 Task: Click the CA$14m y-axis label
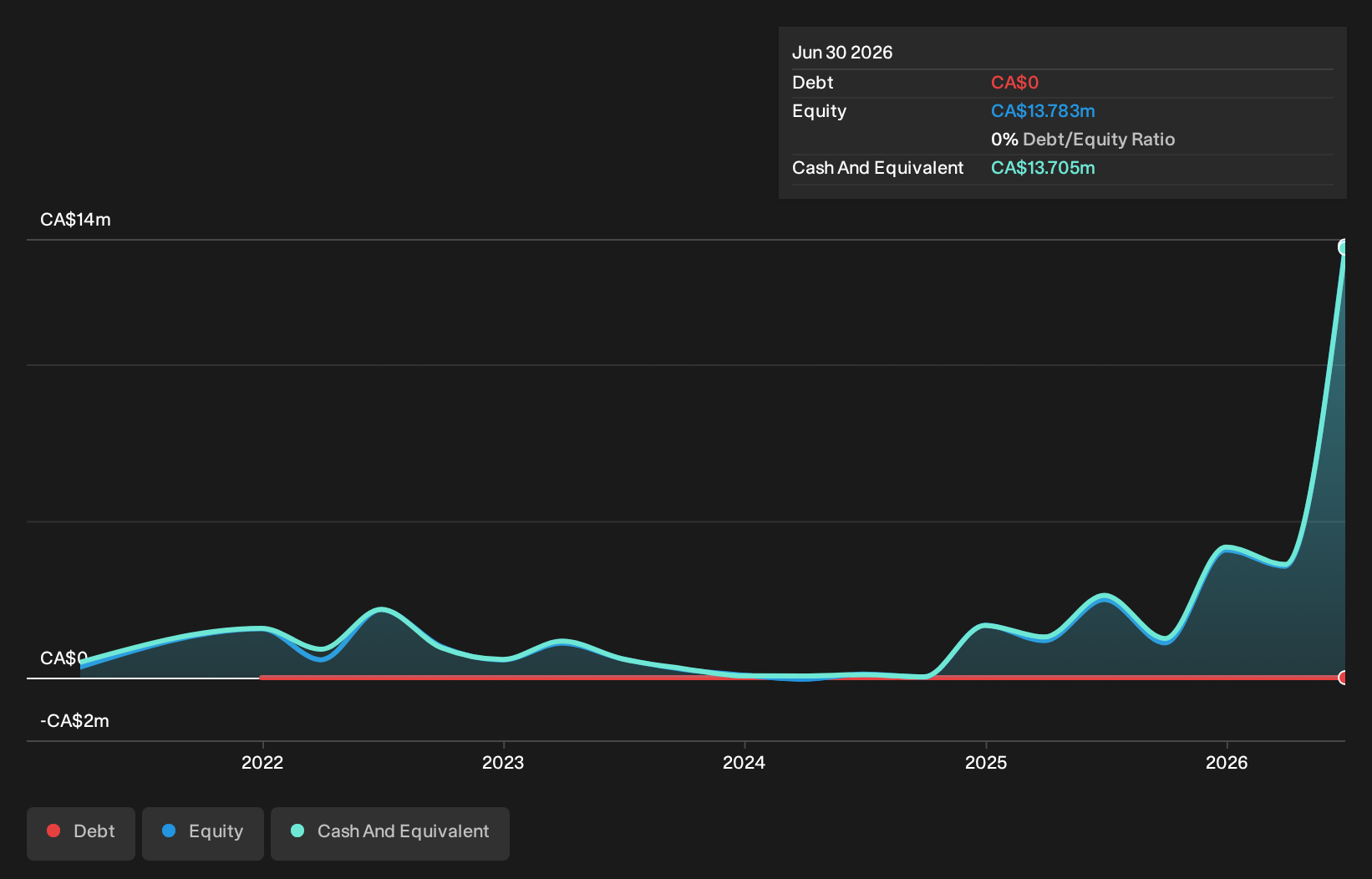tap(75, 220)
